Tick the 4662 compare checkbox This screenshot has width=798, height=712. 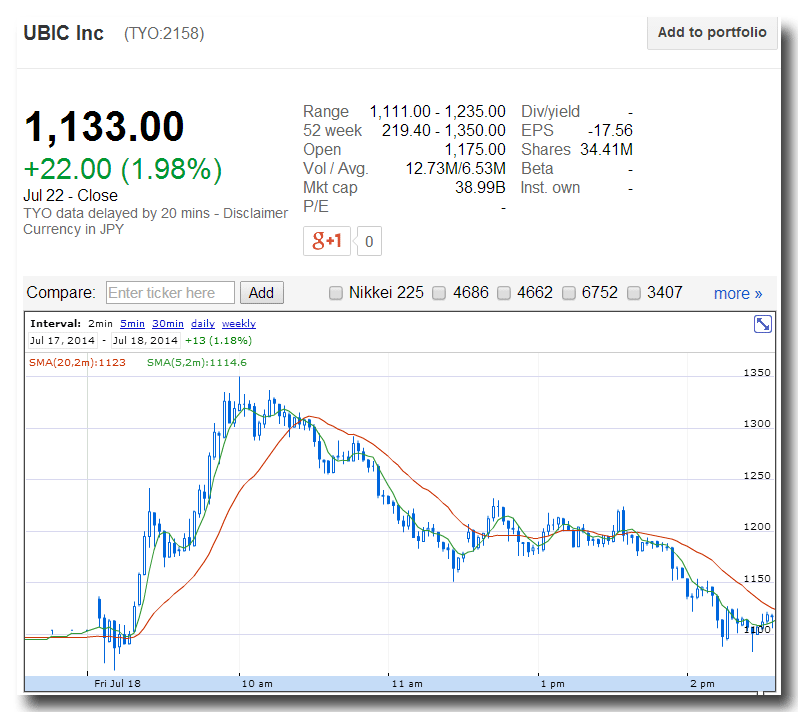pyautogui.click(x=504, y=293)
